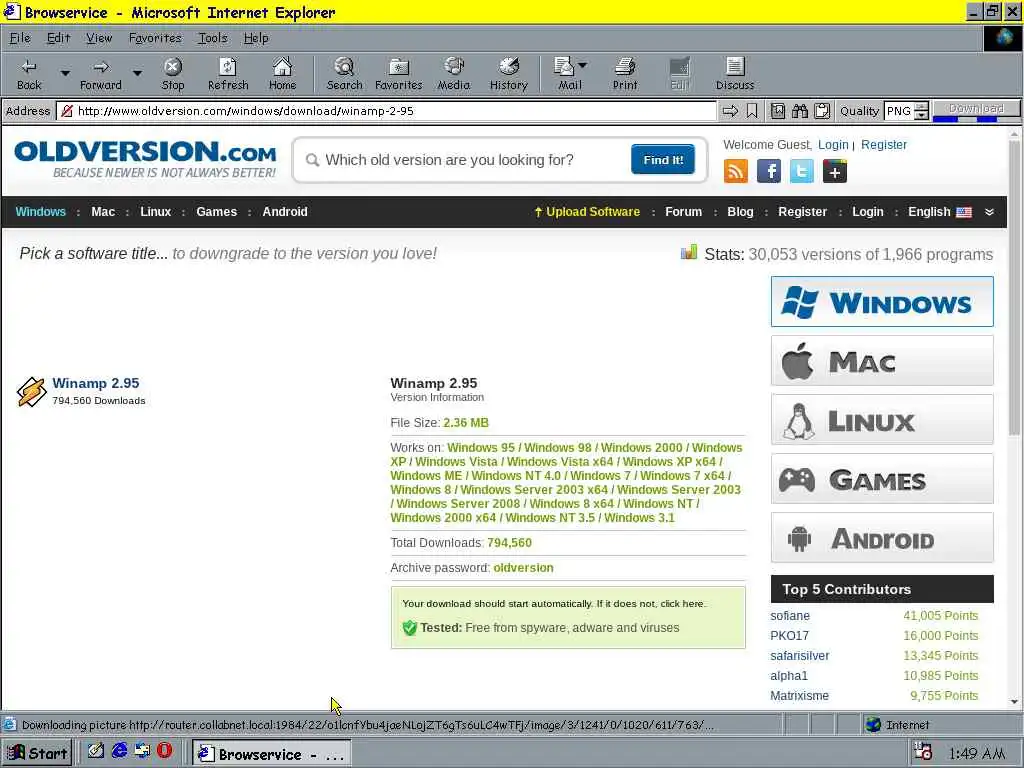Select the Games tab in nav bar
This screenshot has height=768, width=1024.
[x=216, y=212]
